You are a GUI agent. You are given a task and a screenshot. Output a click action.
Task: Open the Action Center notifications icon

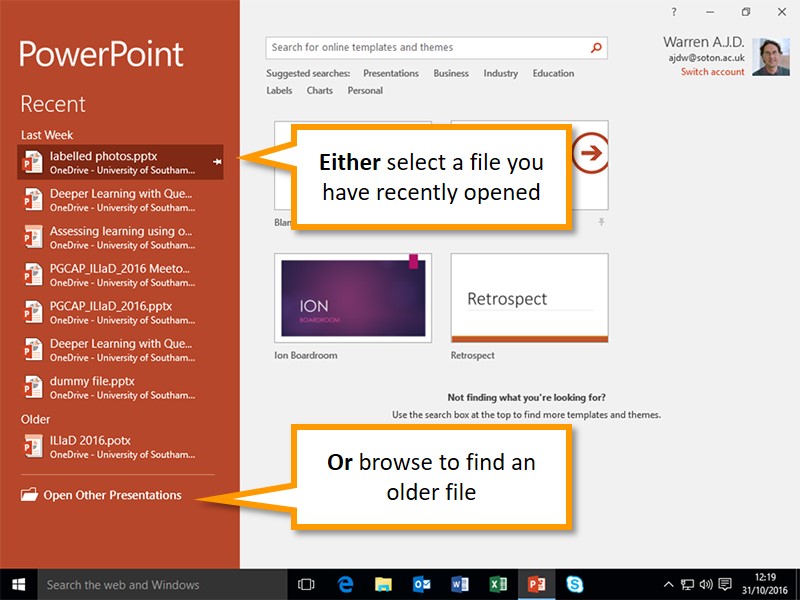pos(724,584)
